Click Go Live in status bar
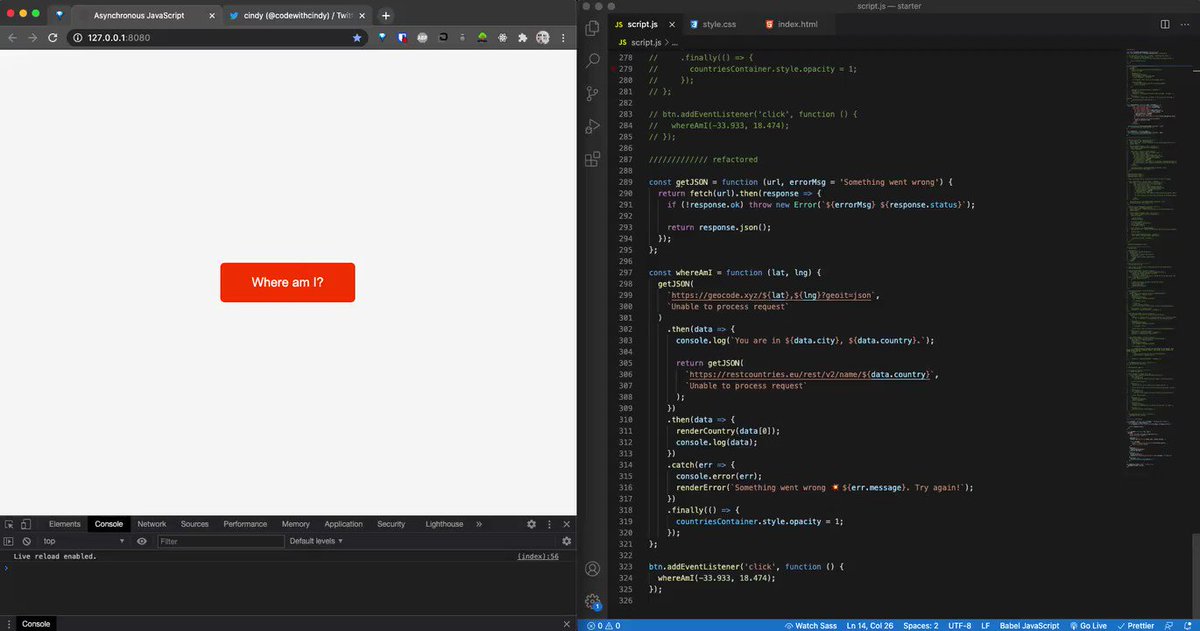 [x=1091, y=625]
